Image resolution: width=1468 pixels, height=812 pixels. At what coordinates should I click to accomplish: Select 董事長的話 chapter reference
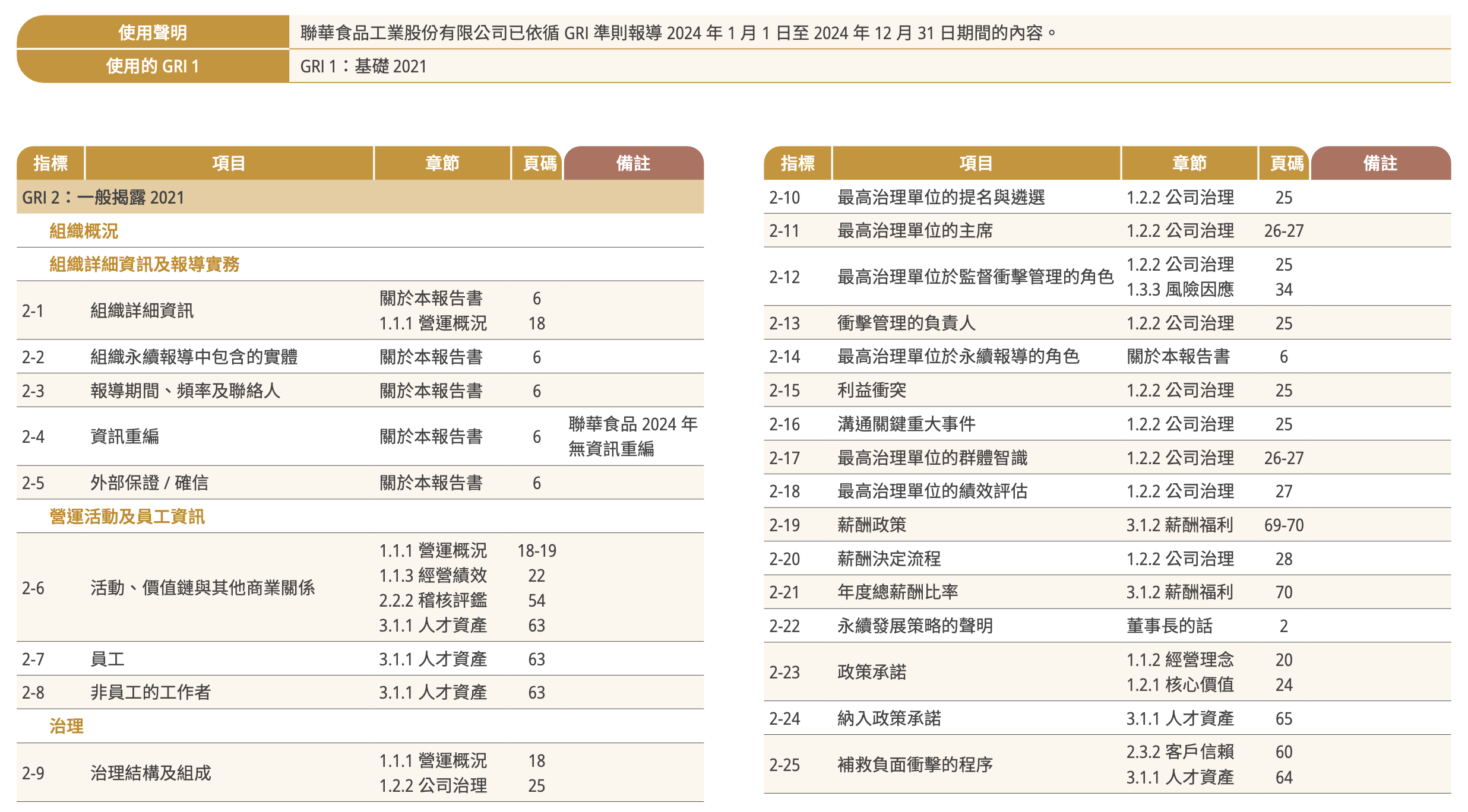1169,626
